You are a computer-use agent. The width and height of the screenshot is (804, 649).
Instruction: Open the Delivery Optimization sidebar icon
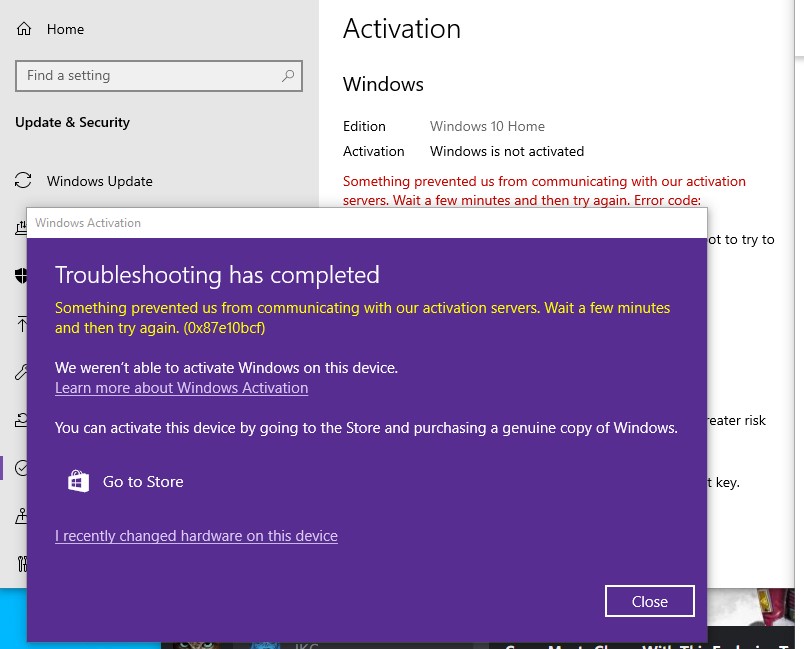[x=21, y=228]
